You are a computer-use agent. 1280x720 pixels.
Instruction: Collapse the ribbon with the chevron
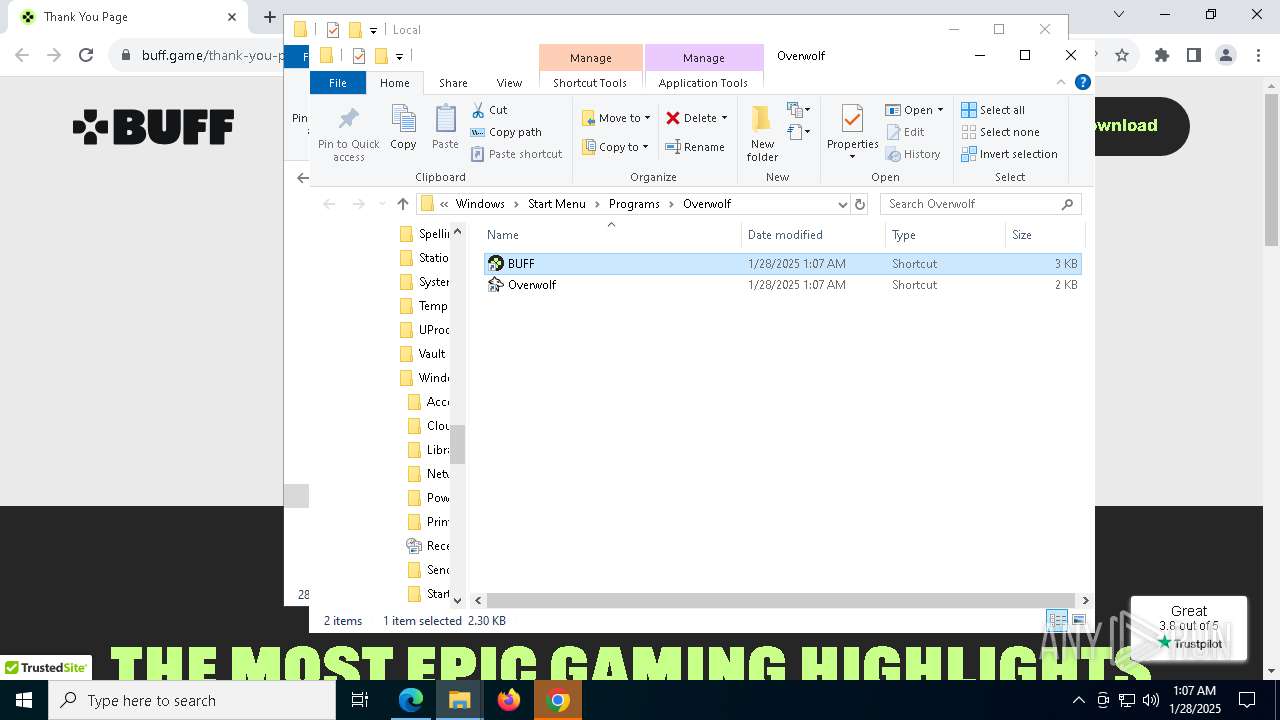tap(1061, 83)
